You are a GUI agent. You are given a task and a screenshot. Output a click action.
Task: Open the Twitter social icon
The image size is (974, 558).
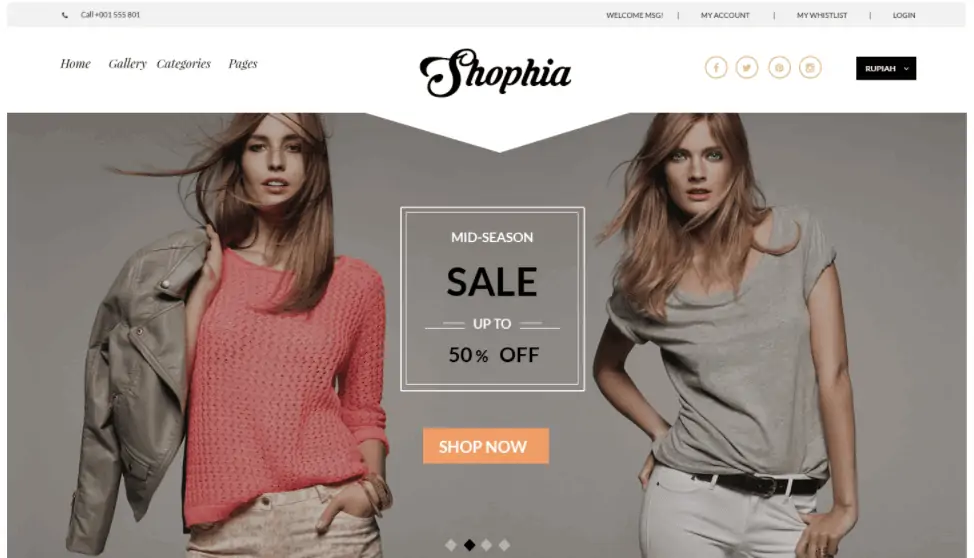click(747, 68)
